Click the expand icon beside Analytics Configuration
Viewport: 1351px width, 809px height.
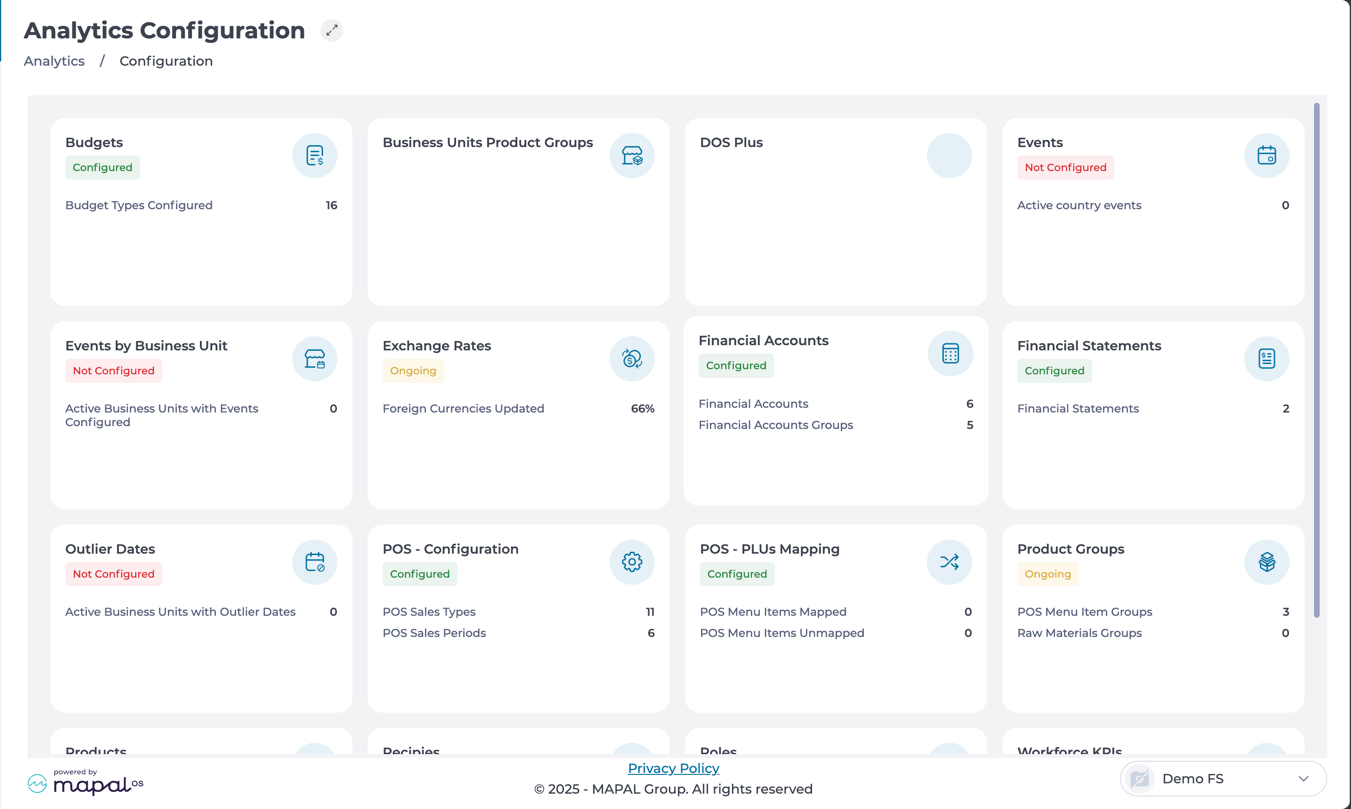tap(332, 30)
